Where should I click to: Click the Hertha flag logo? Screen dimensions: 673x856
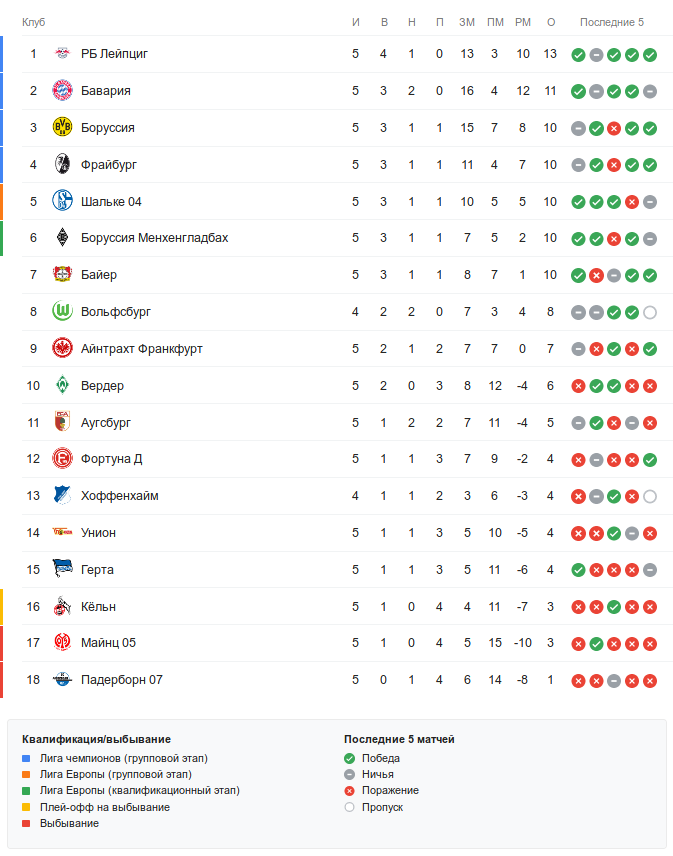click(x=62, y=569)
